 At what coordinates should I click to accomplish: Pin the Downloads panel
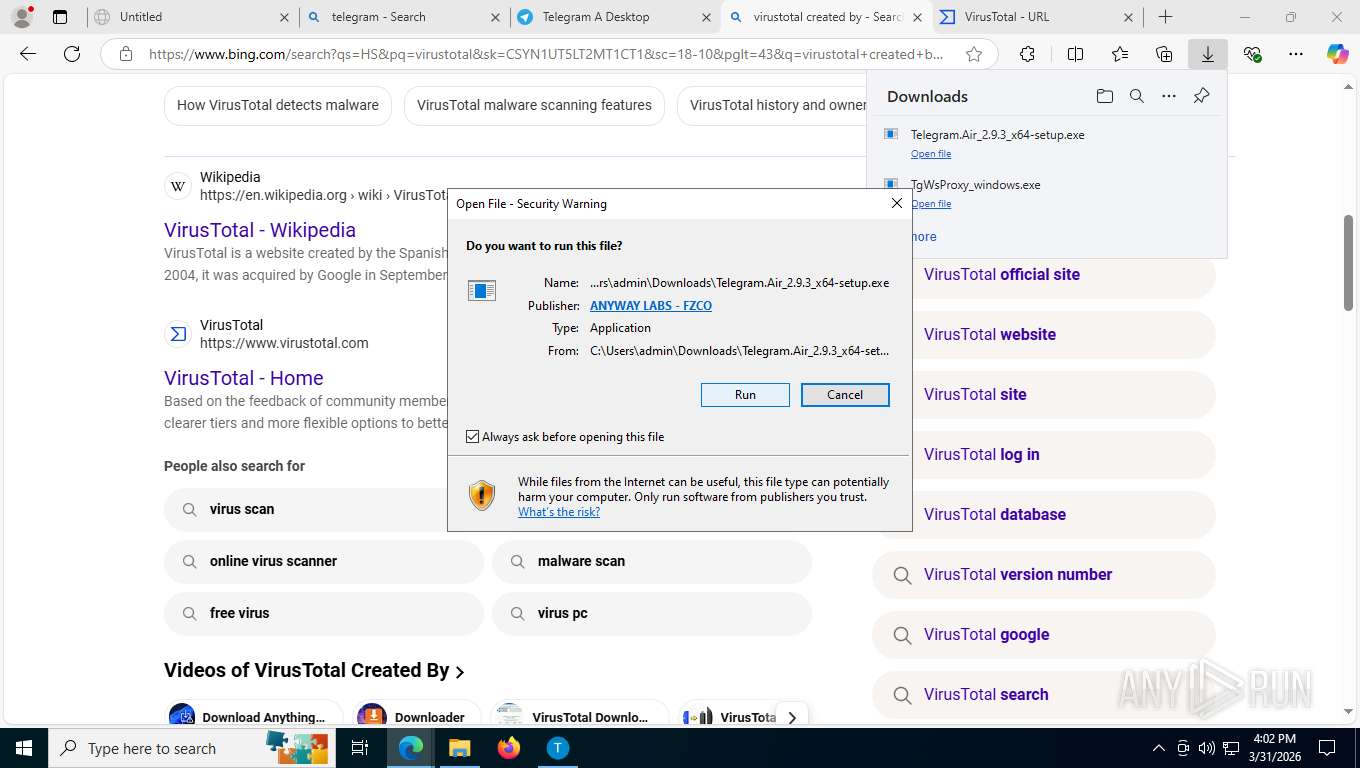pyautogui.click(x=1202, y=96)
